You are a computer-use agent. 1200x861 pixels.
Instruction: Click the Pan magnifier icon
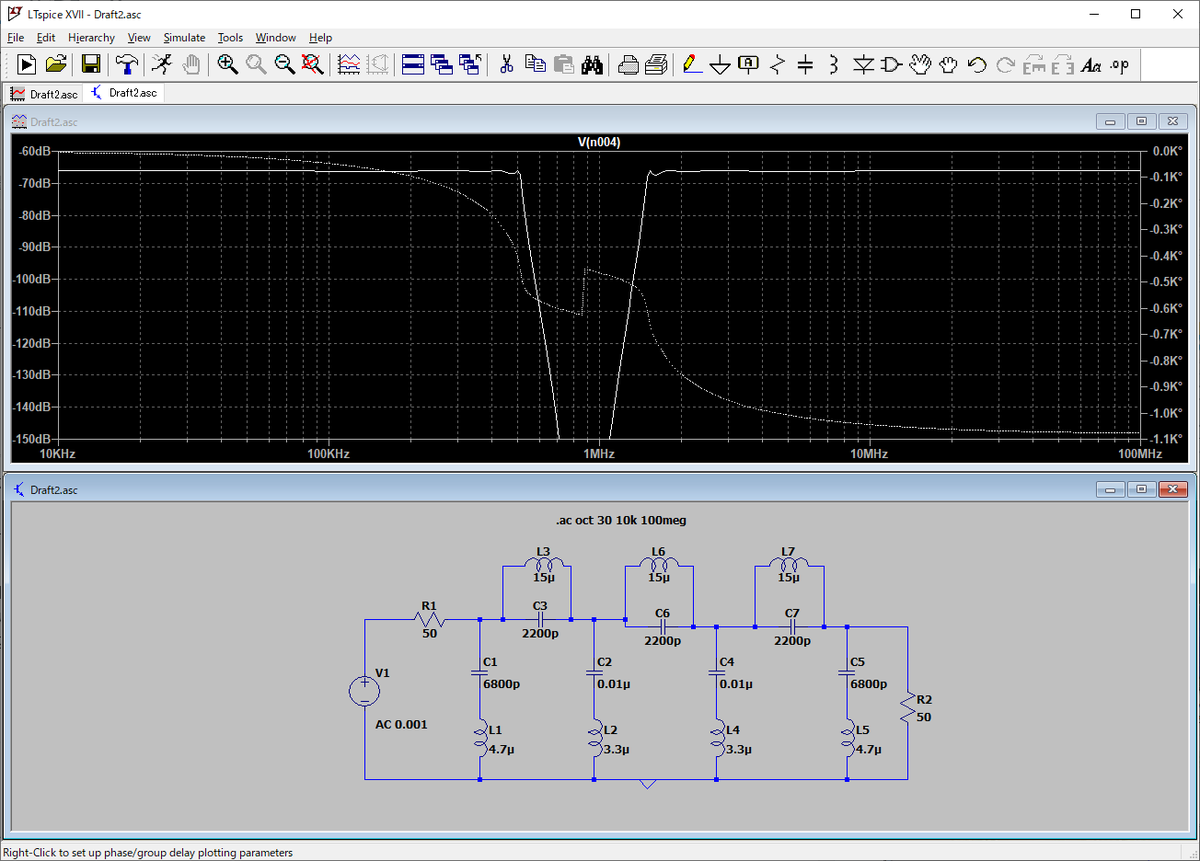(256, 64)
